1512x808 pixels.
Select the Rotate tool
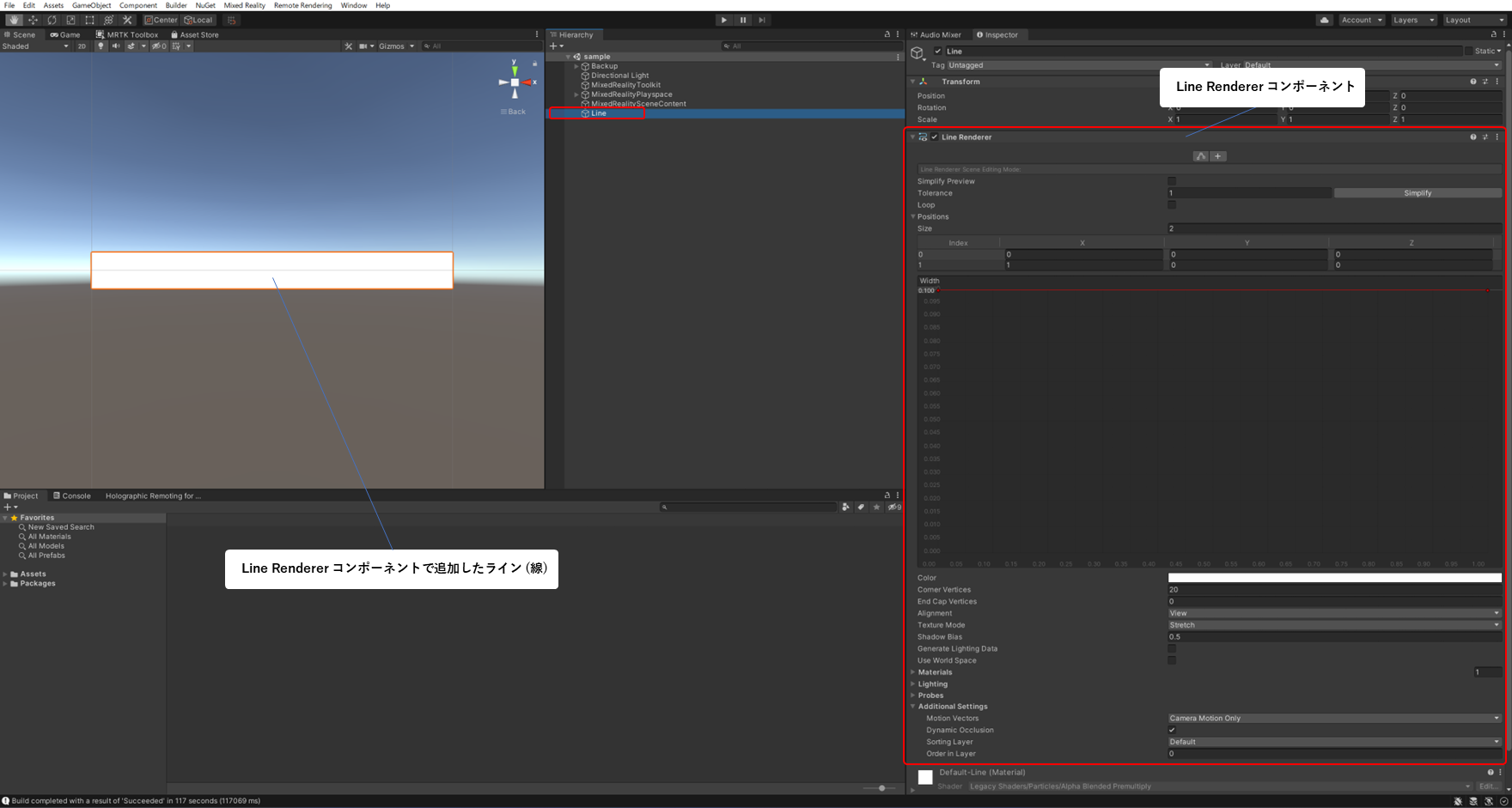point(52,19)
